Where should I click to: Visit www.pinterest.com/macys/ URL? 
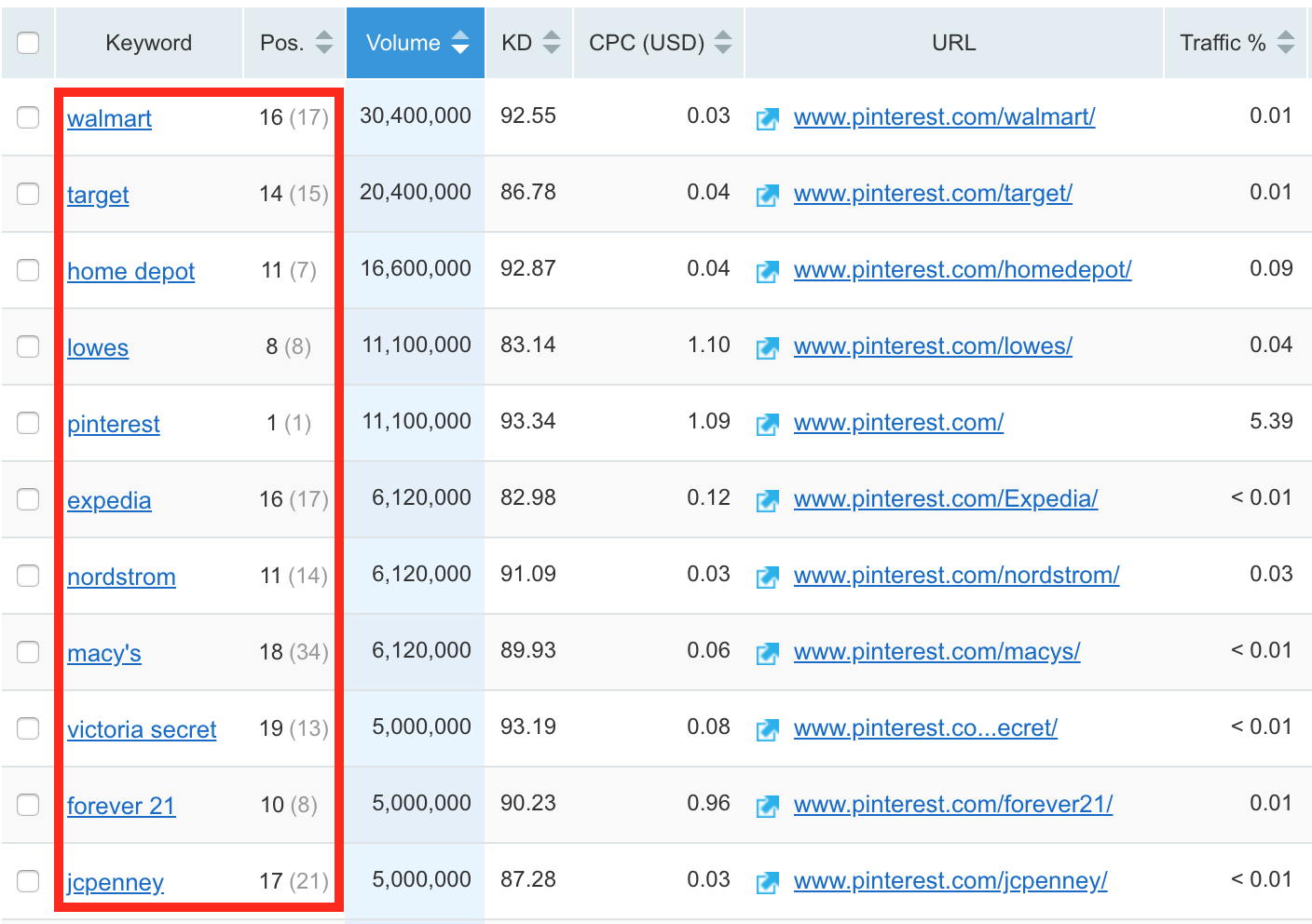pyautogui.click(x=936, y=652)
